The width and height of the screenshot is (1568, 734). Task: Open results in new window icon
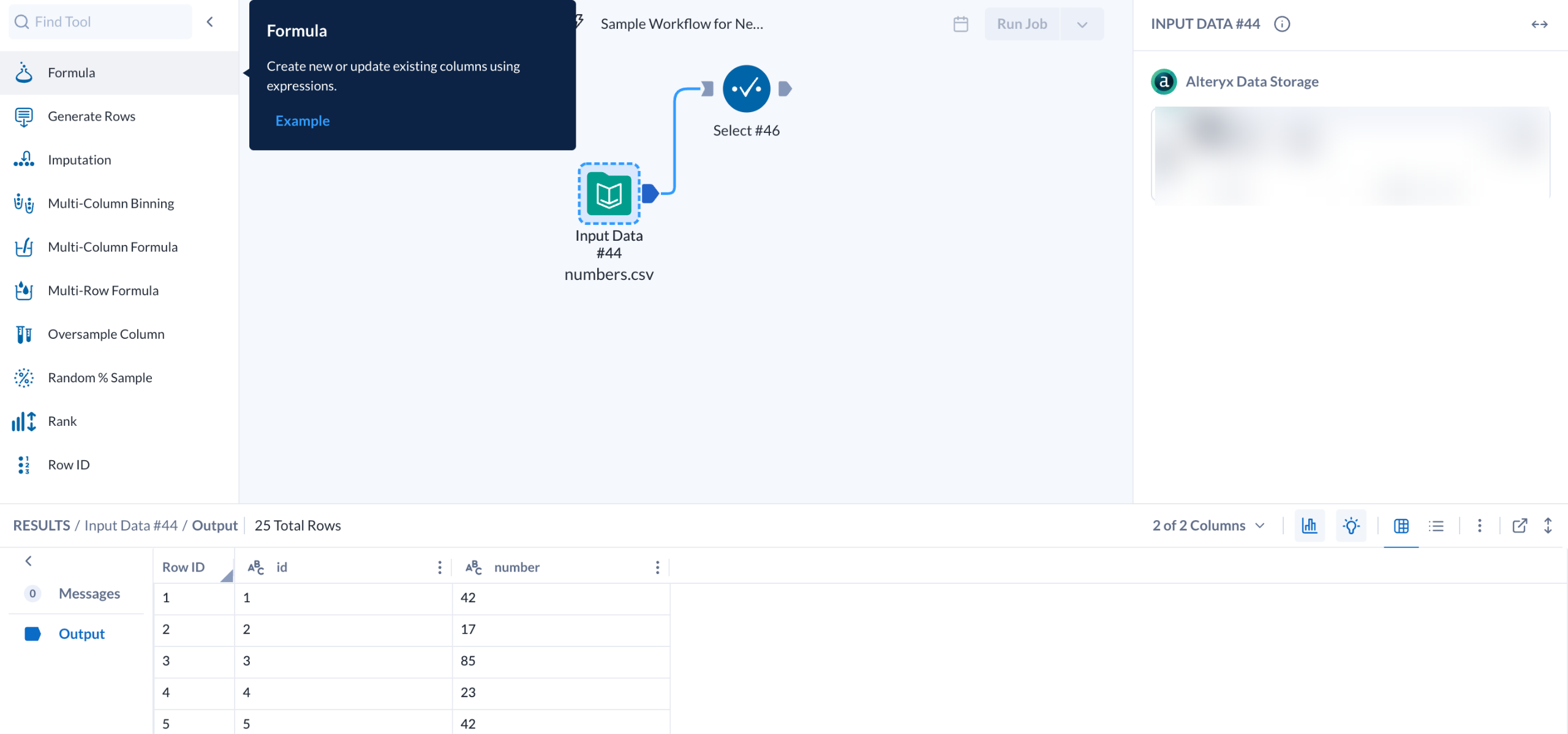(x=1520, y=526)
